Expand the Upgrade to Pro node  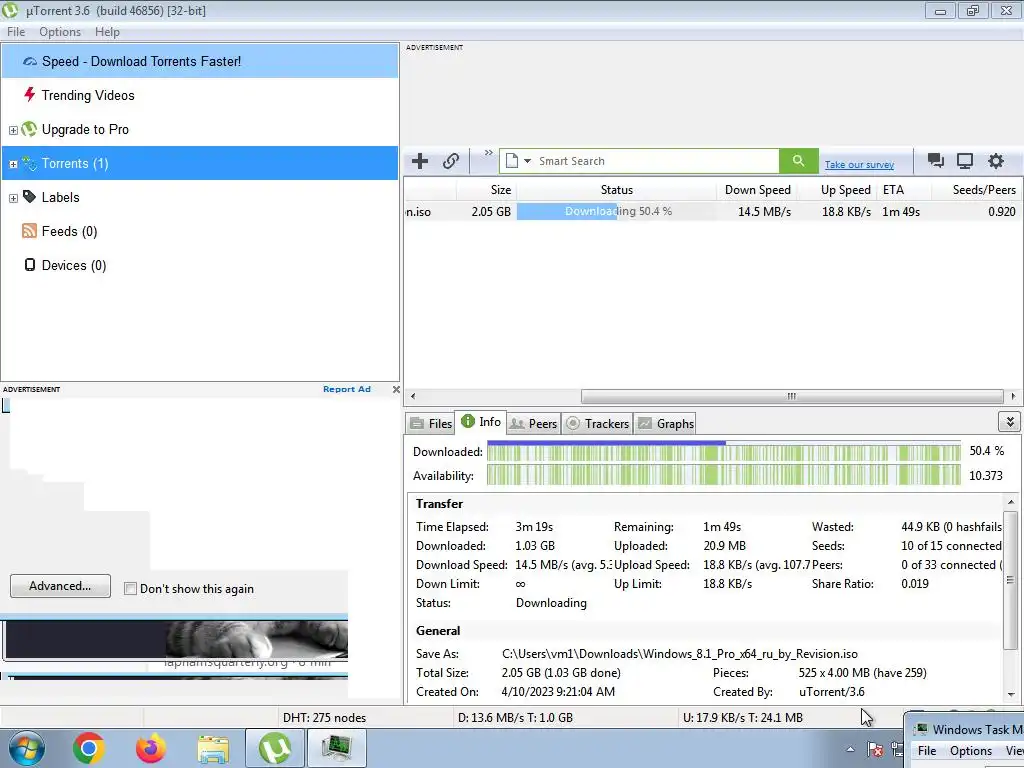[x=13, y=130]
